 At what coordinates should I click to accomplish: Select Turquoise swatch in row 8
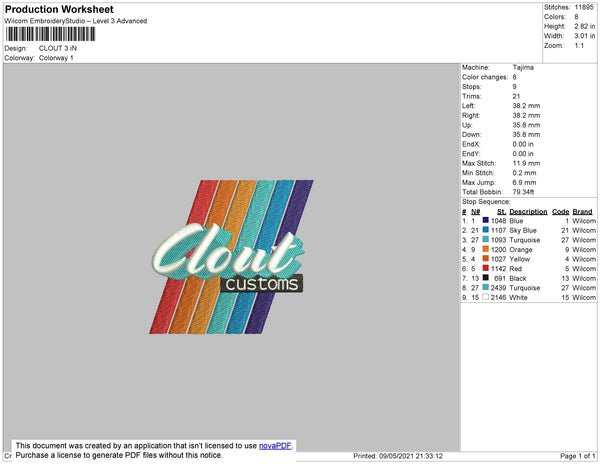[486, 287]
